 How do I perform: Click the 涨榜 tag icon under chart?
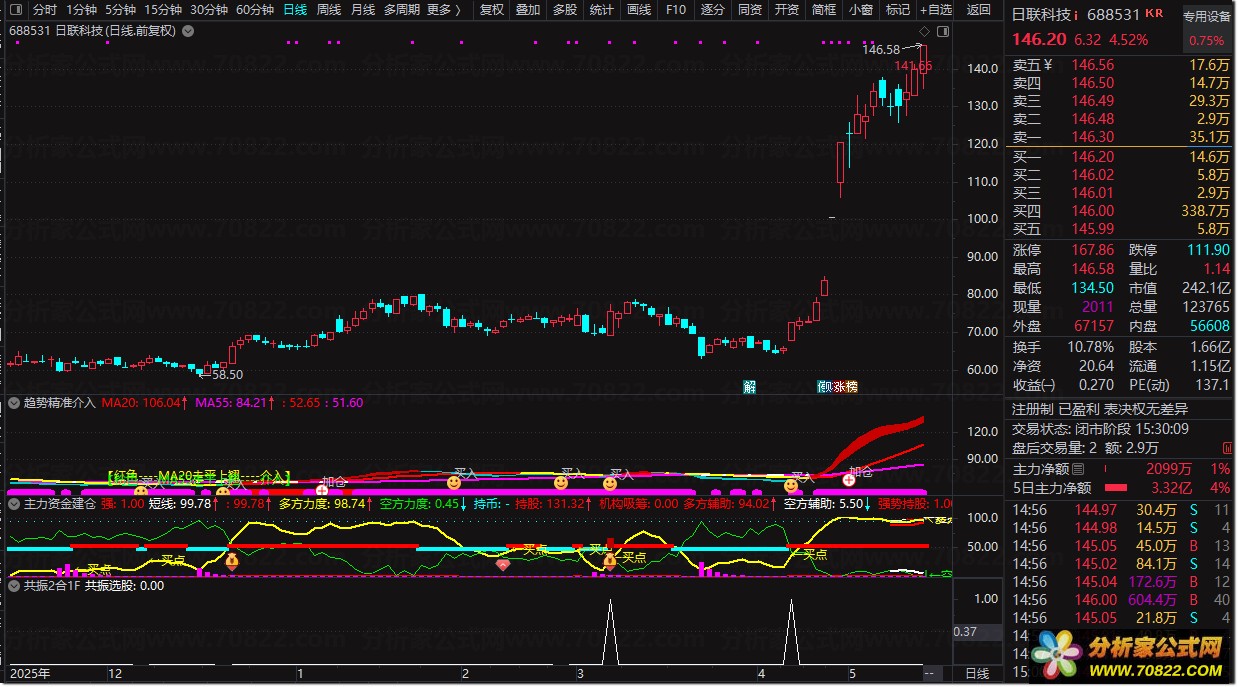point(845,387)
